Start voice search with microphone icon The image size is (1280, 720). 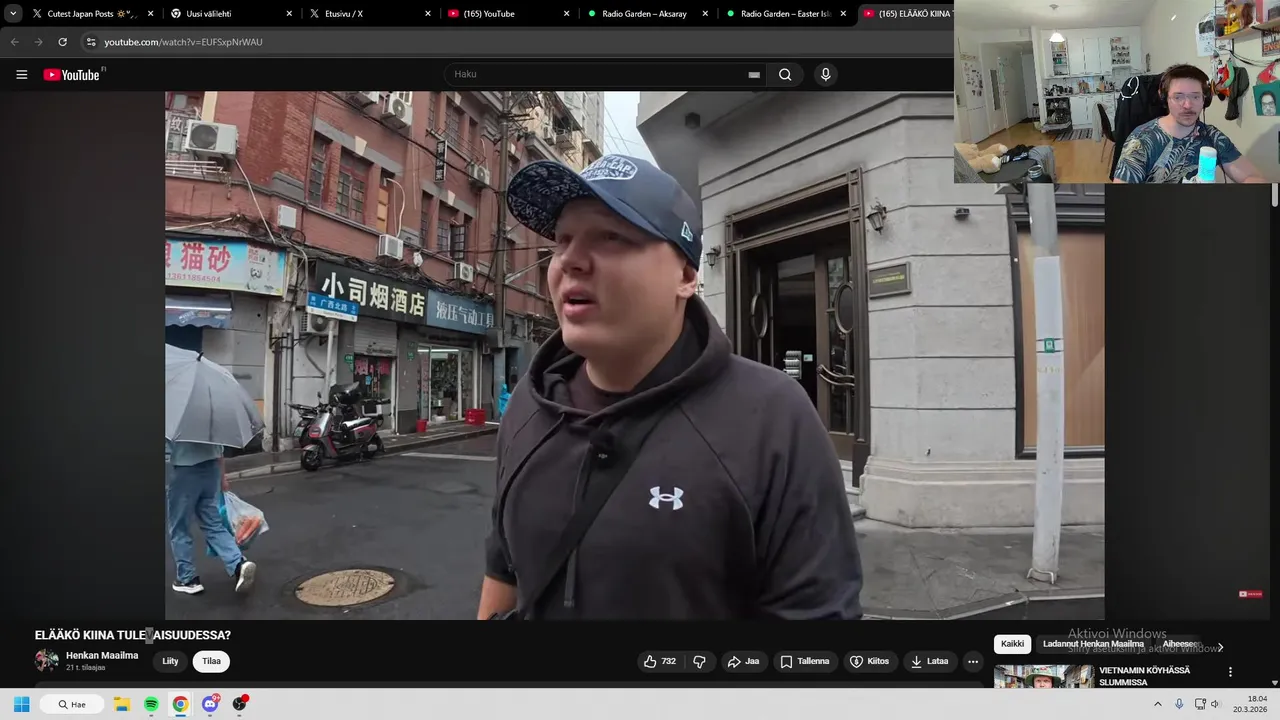[825, 74]
